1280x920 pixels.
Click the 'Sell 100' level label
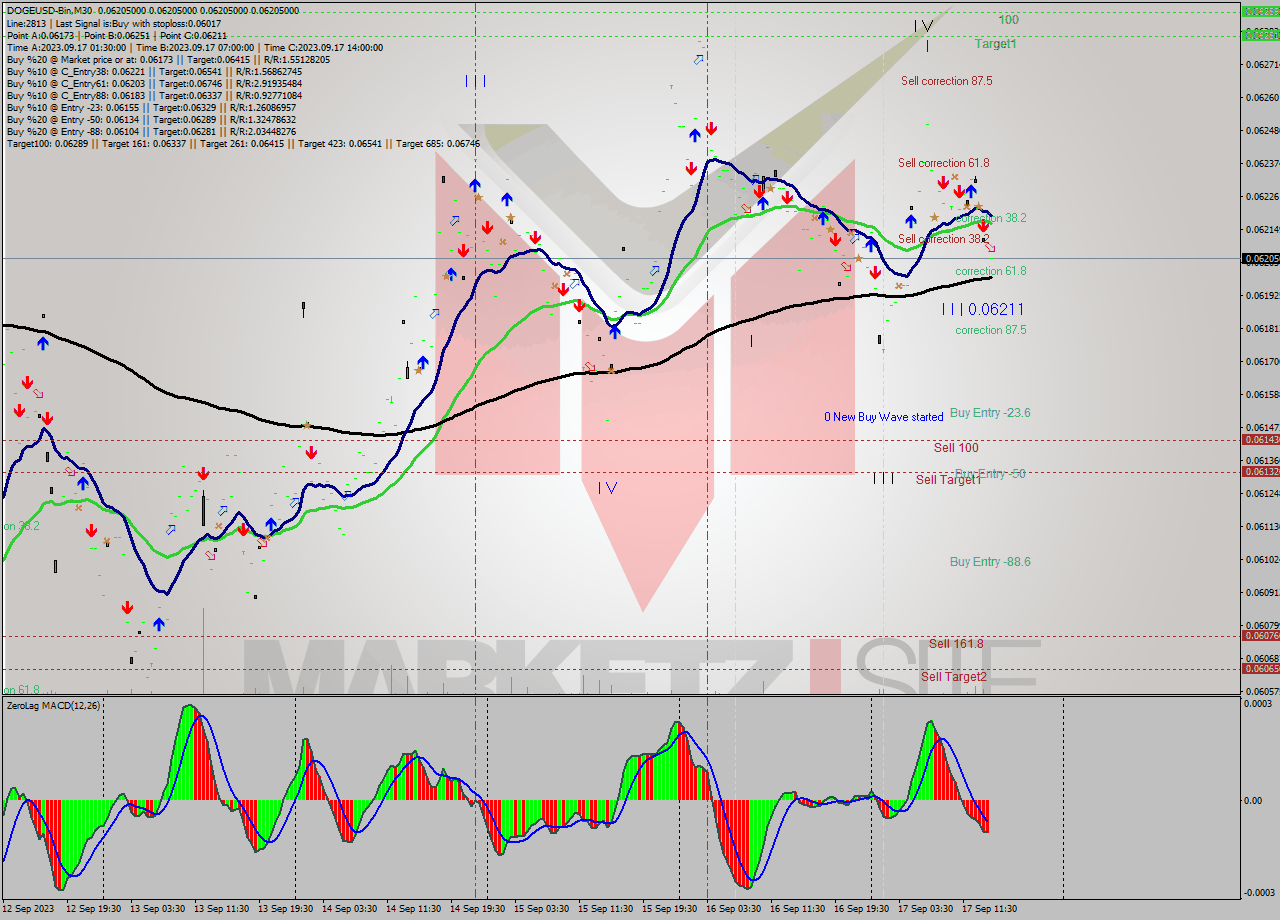pyautogui.click(x=956, y=448)
